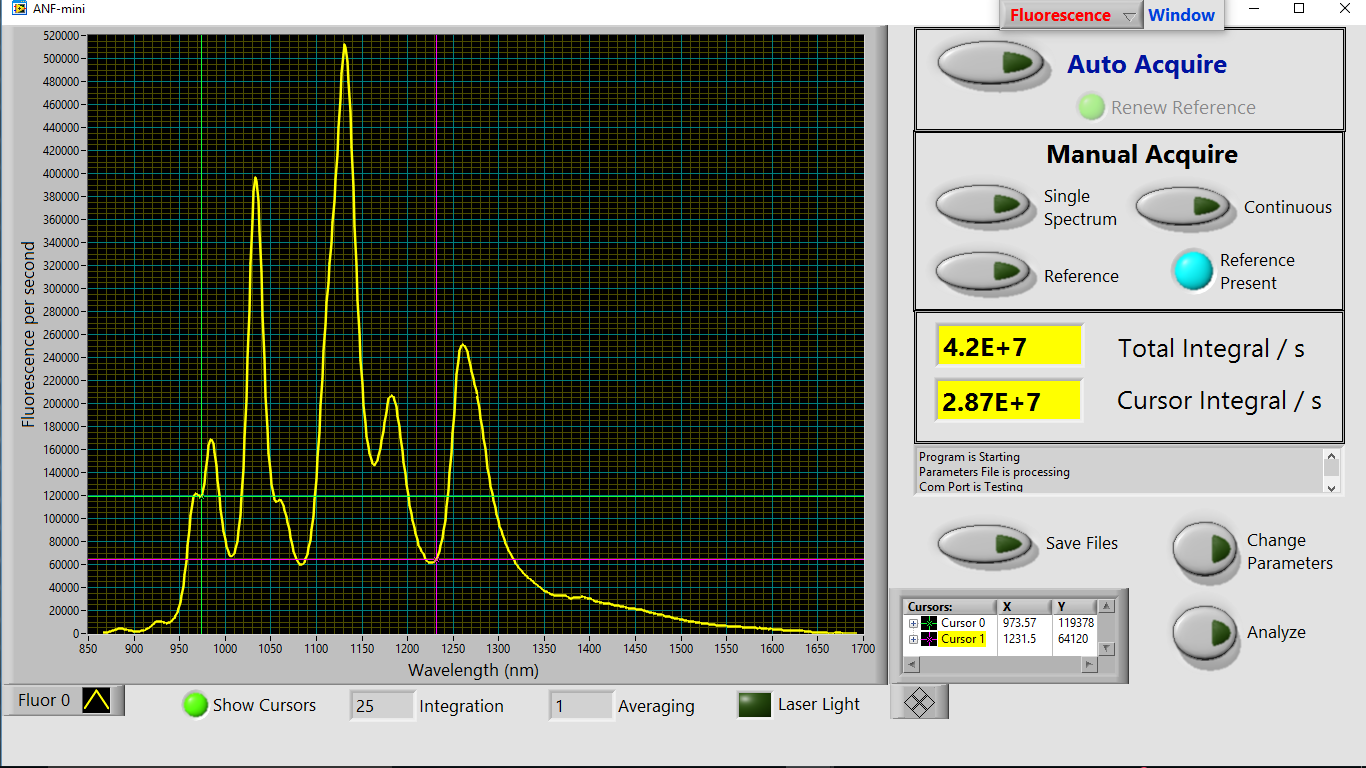Click the Y column header in cursor table

pos(1075,607)
